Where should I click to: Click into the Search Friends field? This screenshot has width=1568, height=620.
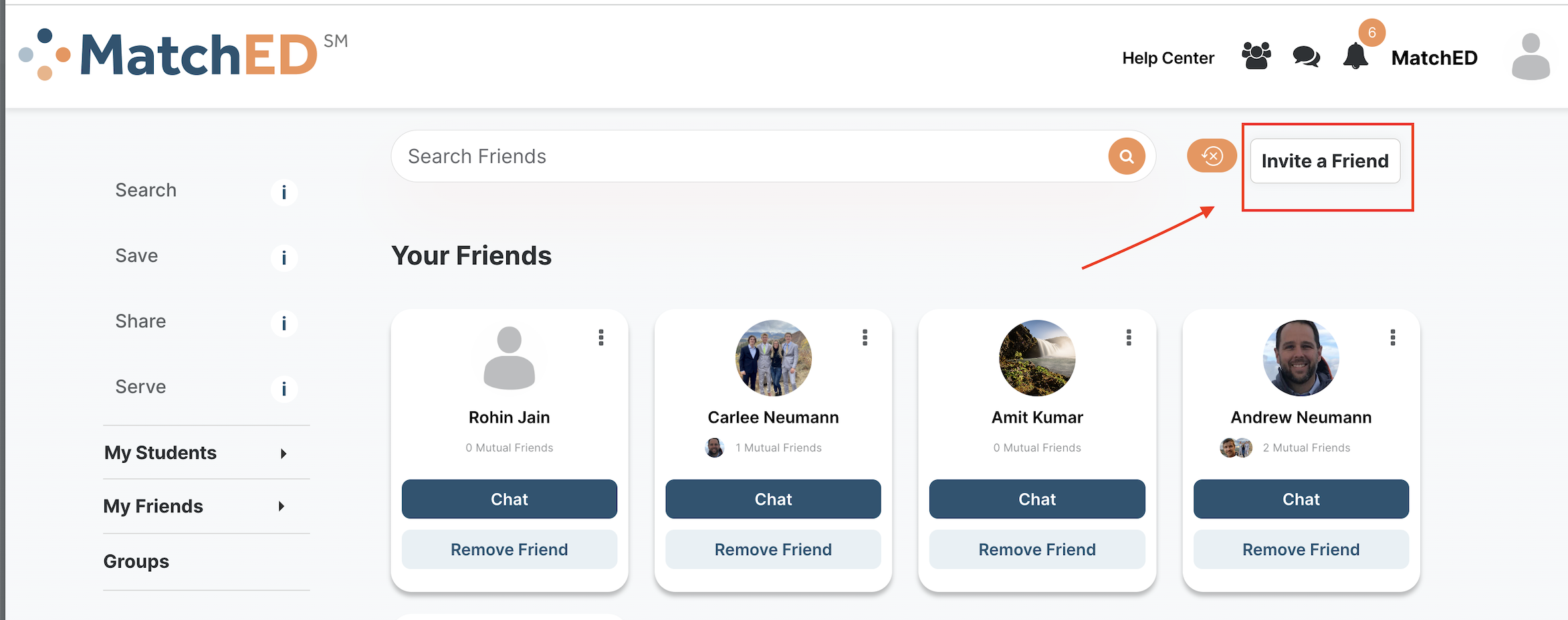coord(749,157)
